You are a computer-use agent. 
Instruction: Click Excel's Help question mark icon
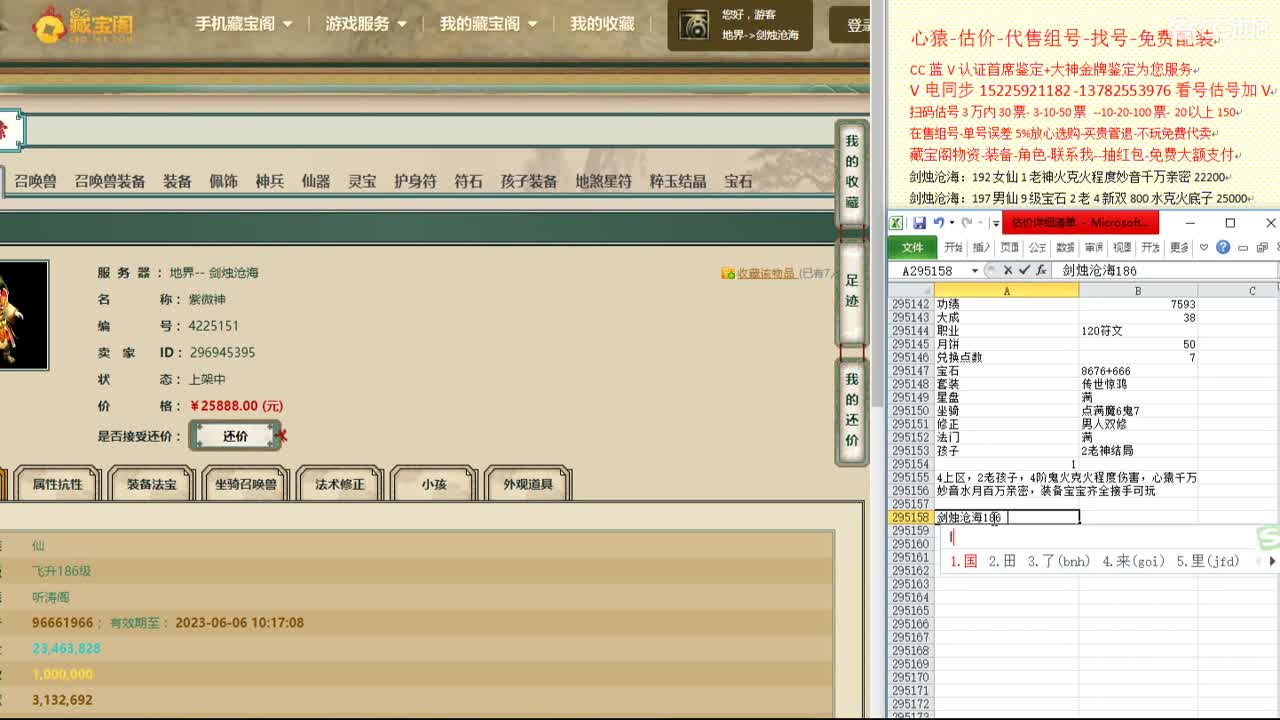tap(1223, 247)
